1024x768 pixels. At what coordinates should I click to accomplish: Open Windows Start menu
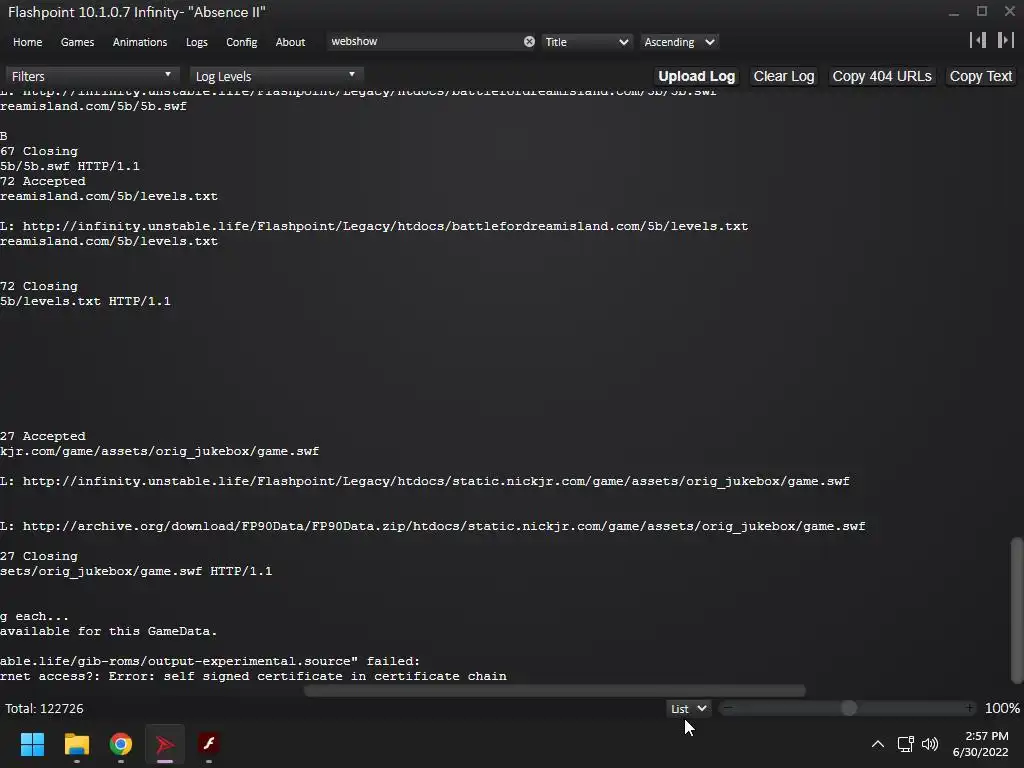pos(32,744)
